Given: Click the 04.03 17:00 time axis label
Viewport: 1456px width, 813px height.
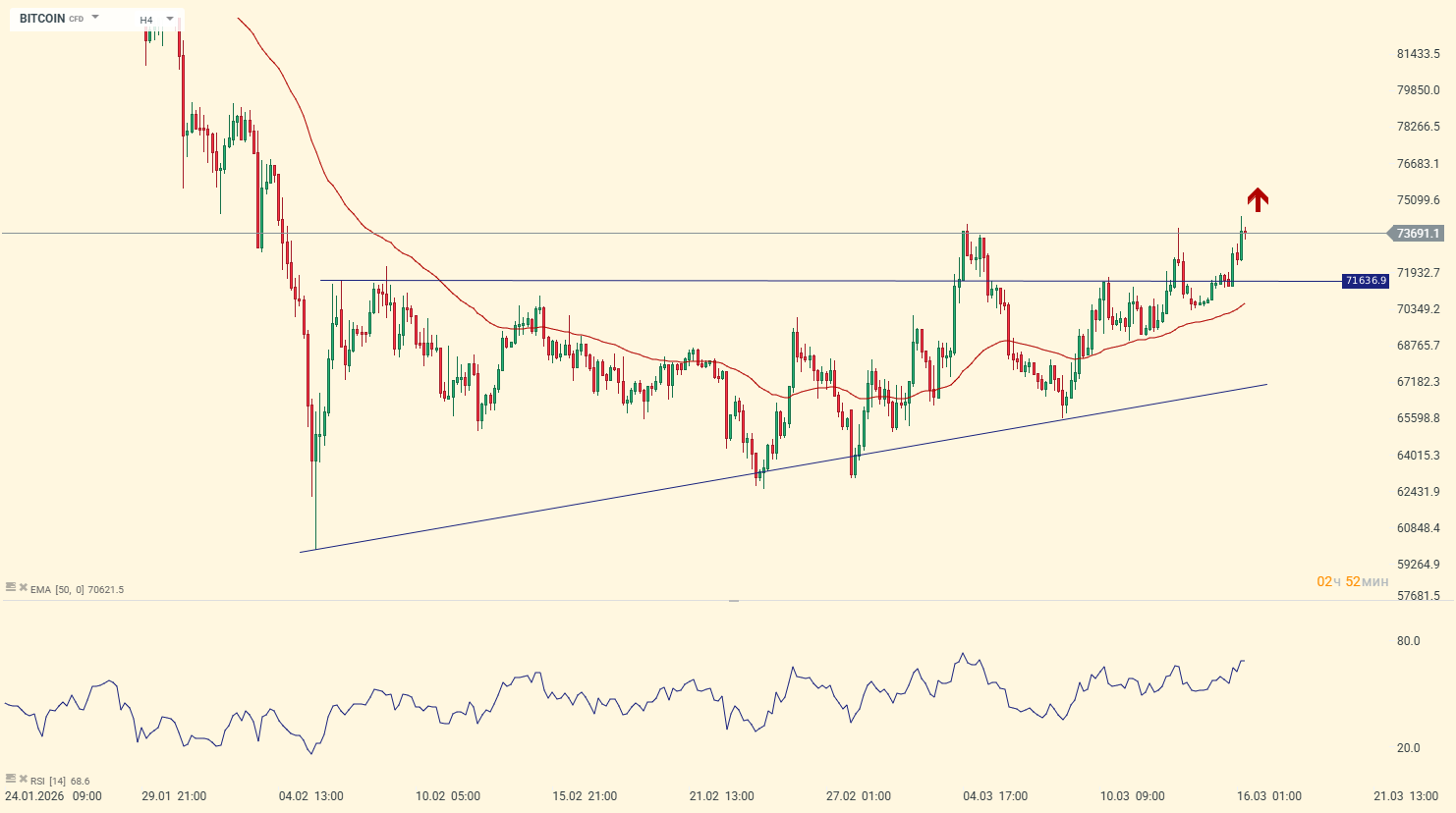Looking at the screenshot, I should (995, 796).
